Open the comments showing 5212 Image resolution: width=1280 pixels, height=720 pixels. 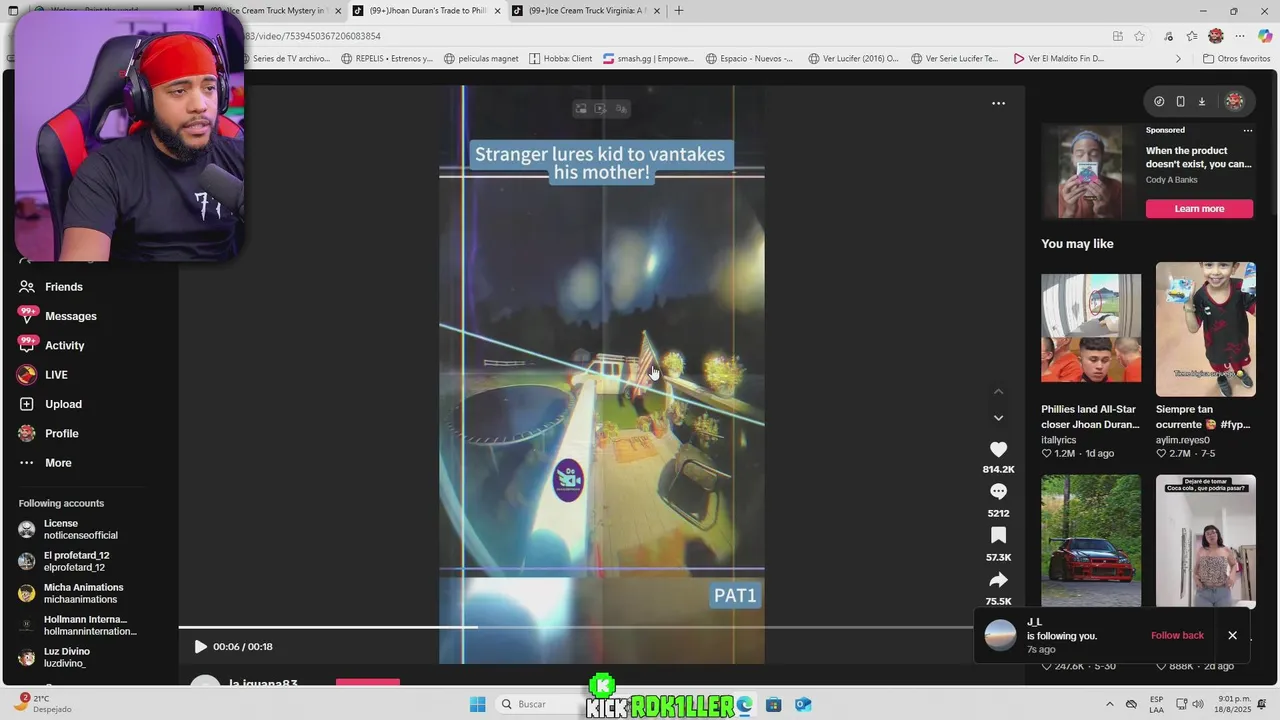point(998,492)
